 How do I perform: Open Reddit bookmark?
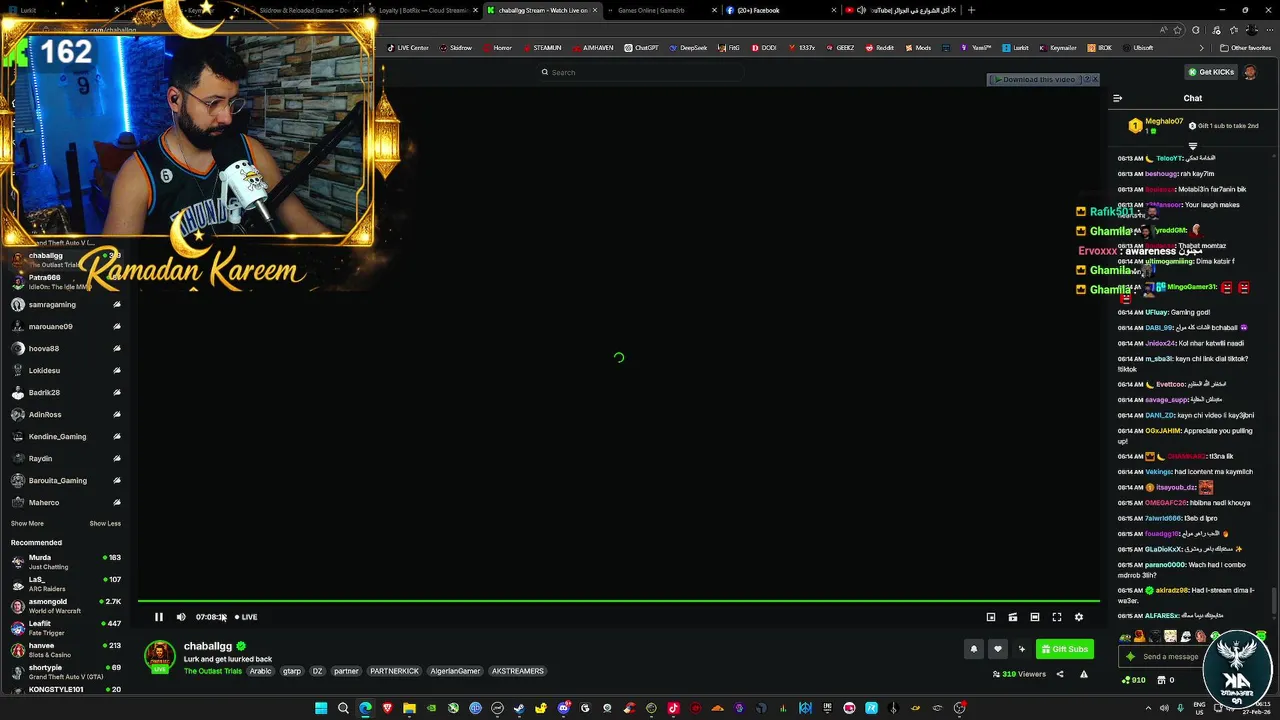pos(880,48)
